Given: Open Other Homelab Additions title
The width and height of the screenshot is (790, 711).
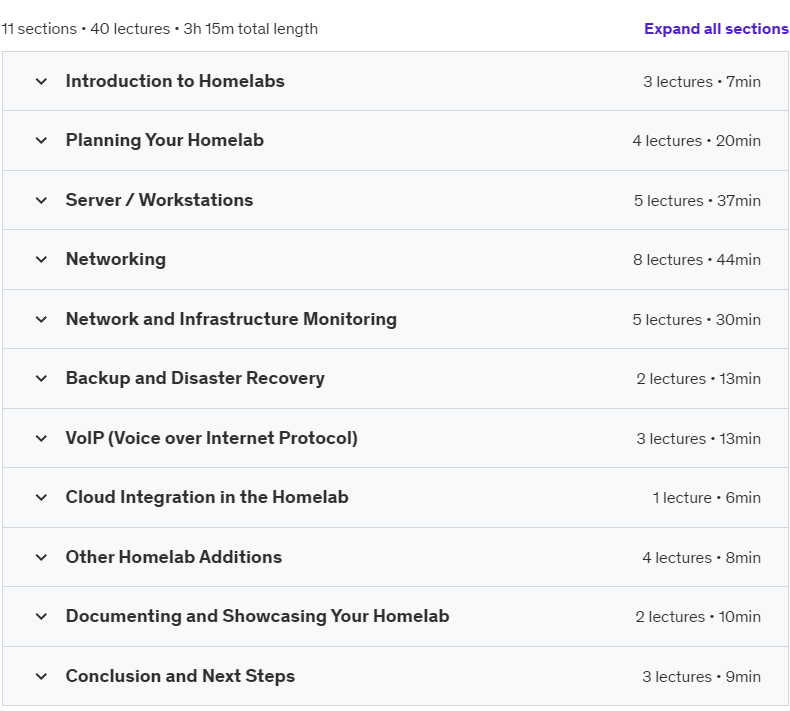Looking at the screenshot, I should pyautogui.click(x=174, y=557).
